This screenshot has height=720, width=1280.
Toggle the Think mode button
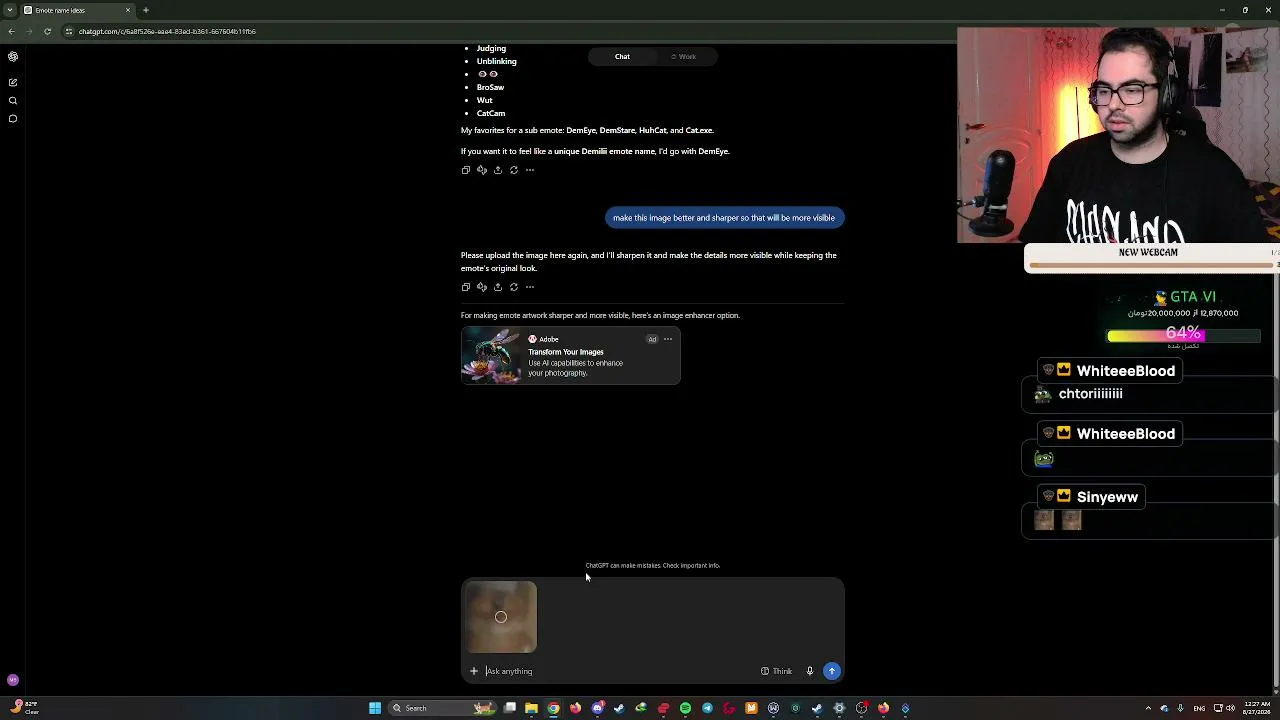pos(777,671)
